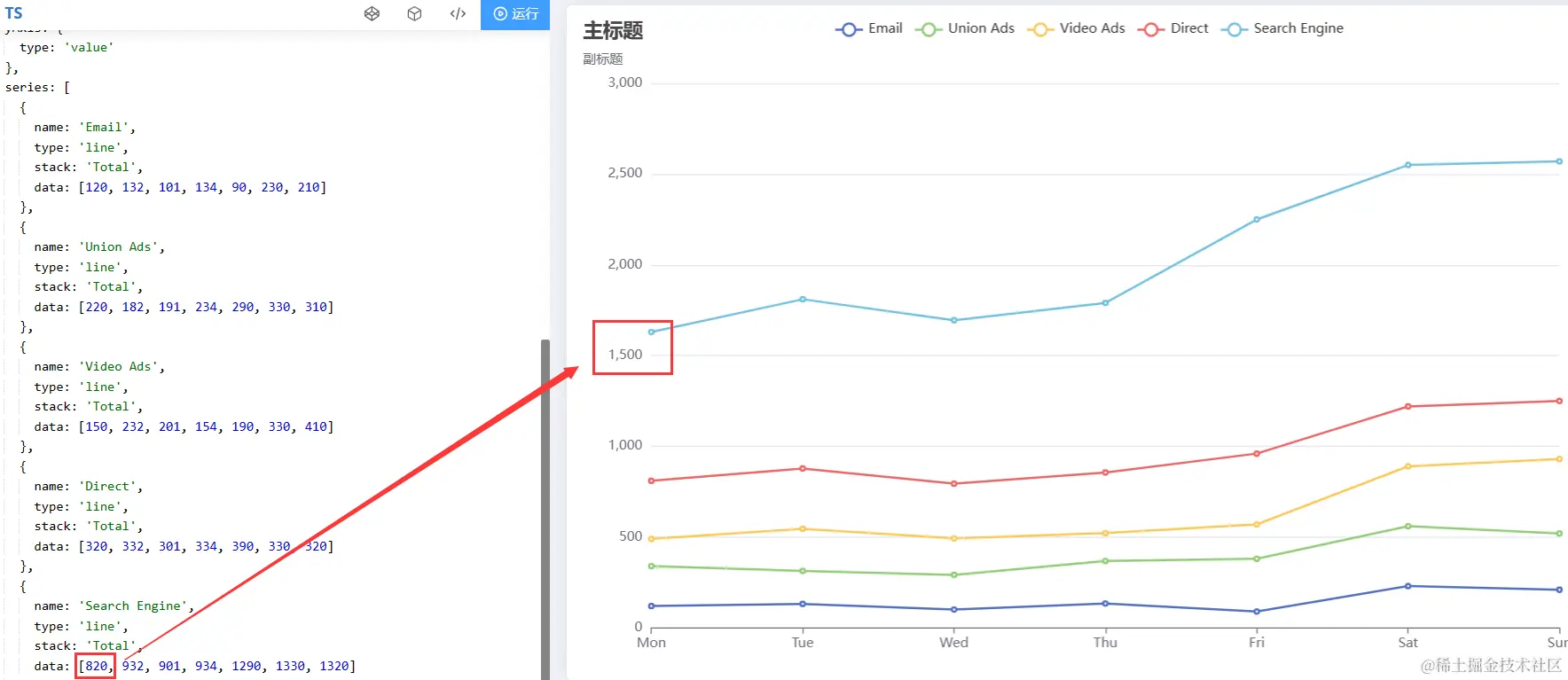Viewport: 1568px width, 680px height.
Task: Click the Email data array line
Action: pyautogui.click(x=180, y=187)
